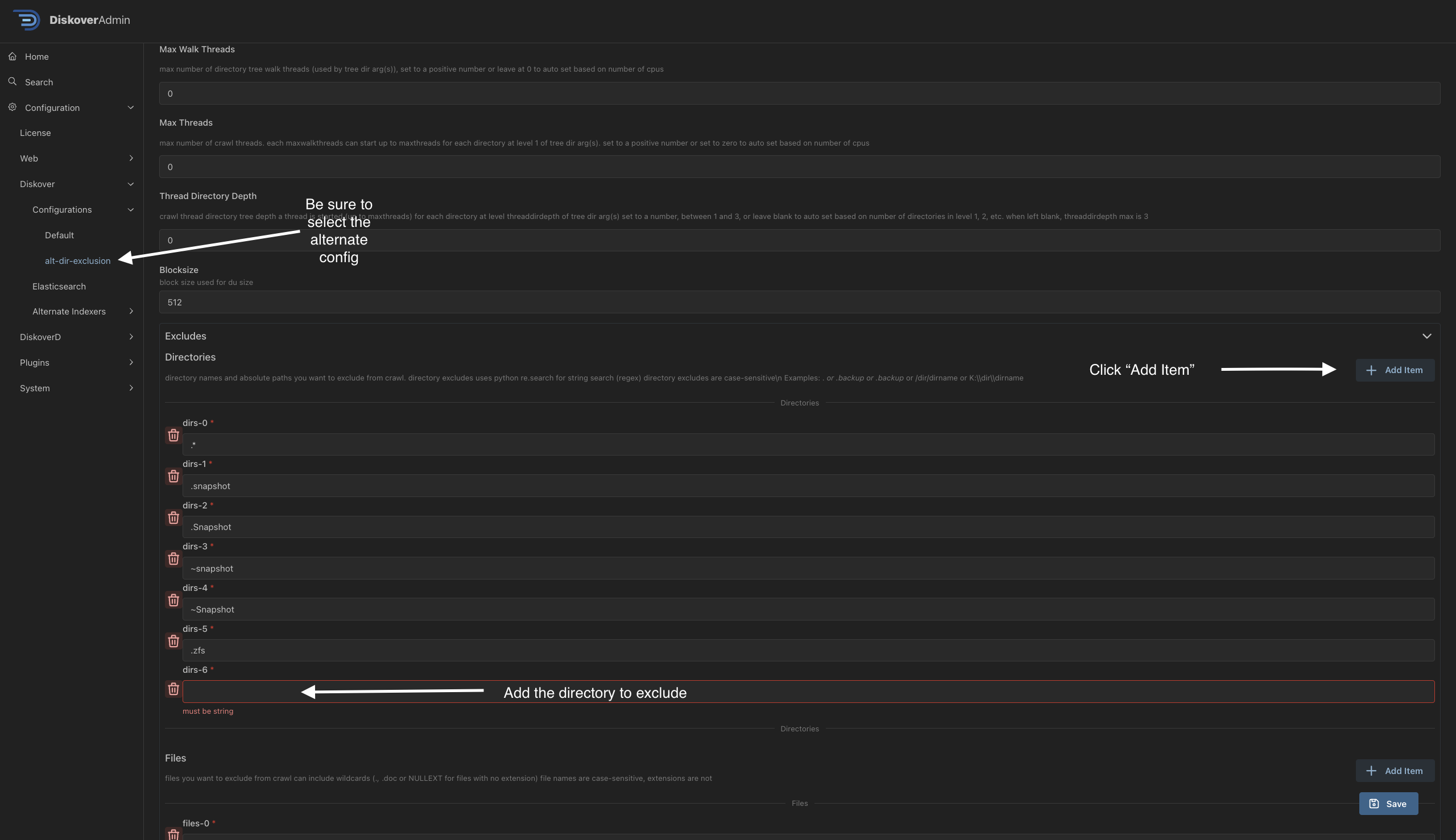Collapse the Configuration menu chevron

pos(130,107)
